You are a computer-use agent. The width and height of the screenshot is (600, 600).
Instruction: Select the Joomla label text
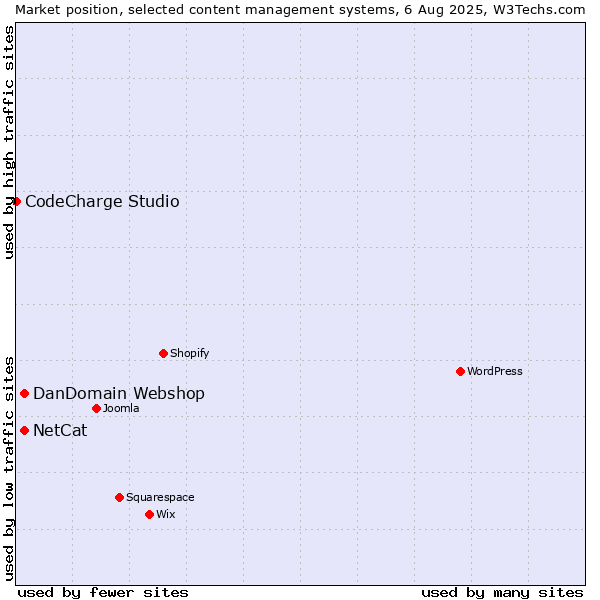[x=121, y=409]
